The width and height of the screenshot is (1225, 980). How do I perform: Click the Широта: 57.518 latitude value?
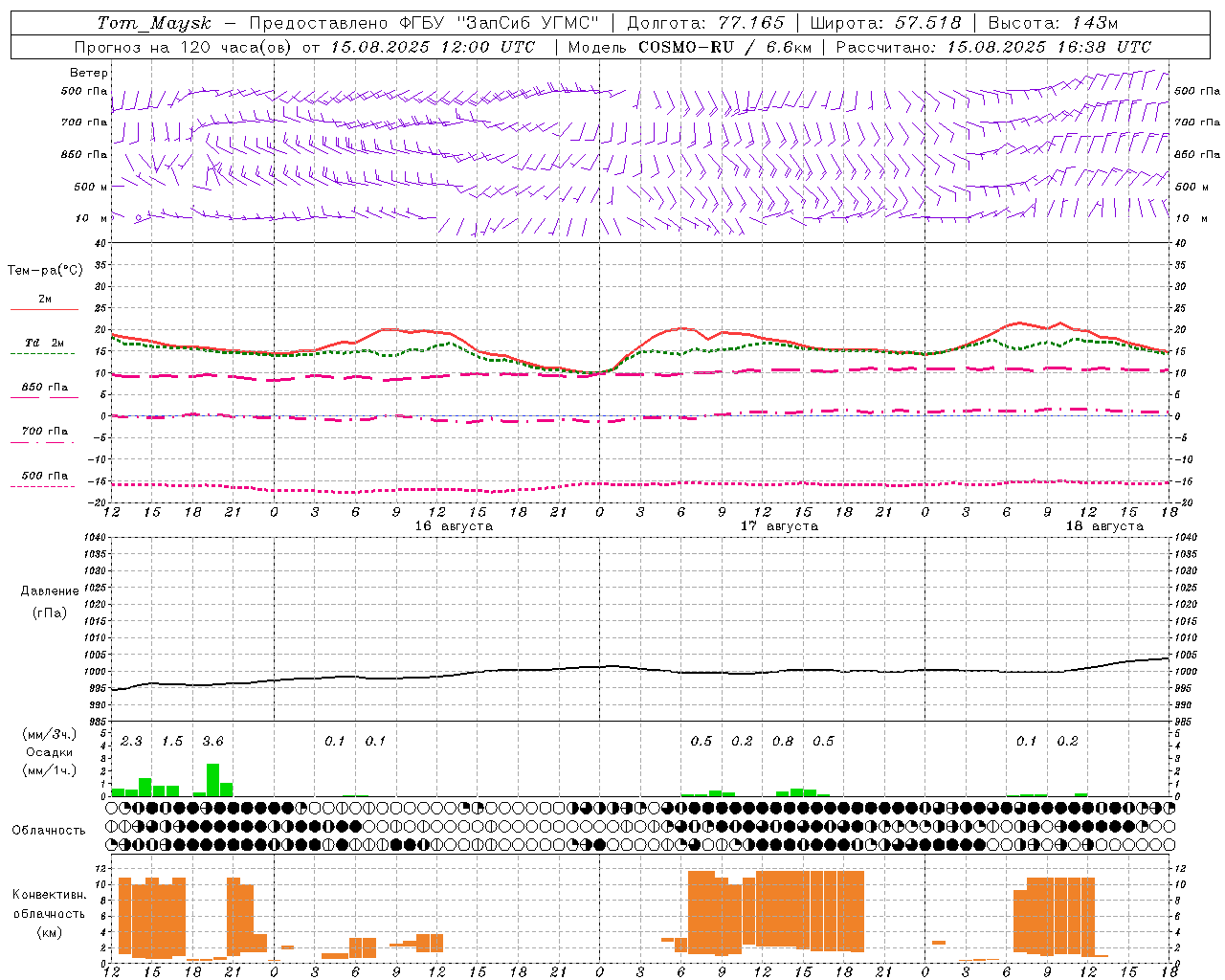[886, 23]
